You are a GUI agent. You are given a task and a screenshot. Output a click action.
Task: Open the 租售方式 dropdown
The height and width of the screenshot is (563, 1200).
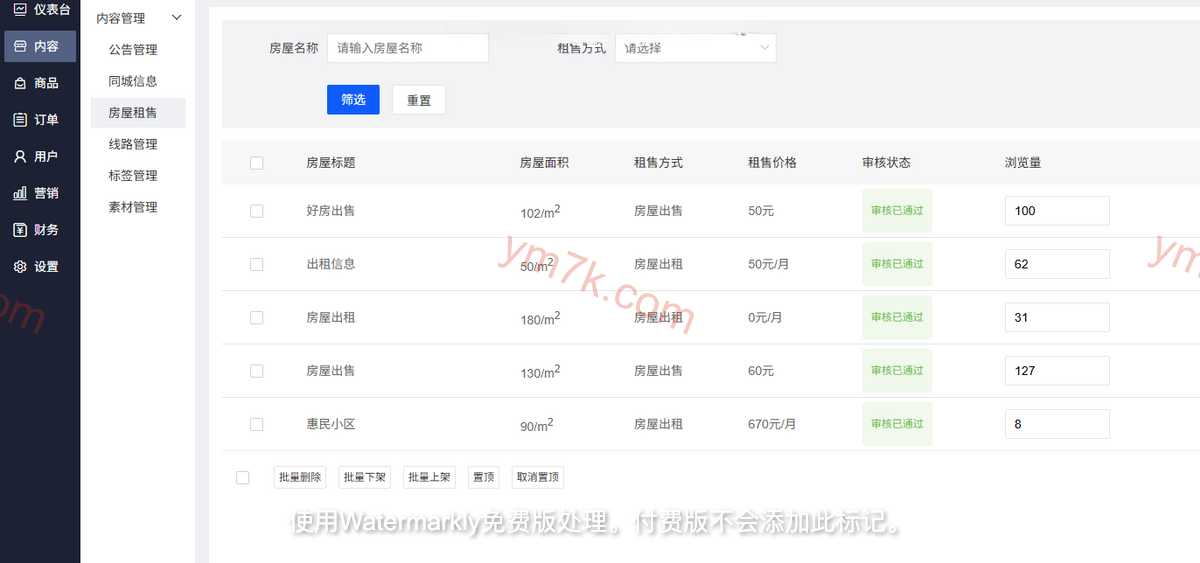pyautogui.click(x=695, y=48)
